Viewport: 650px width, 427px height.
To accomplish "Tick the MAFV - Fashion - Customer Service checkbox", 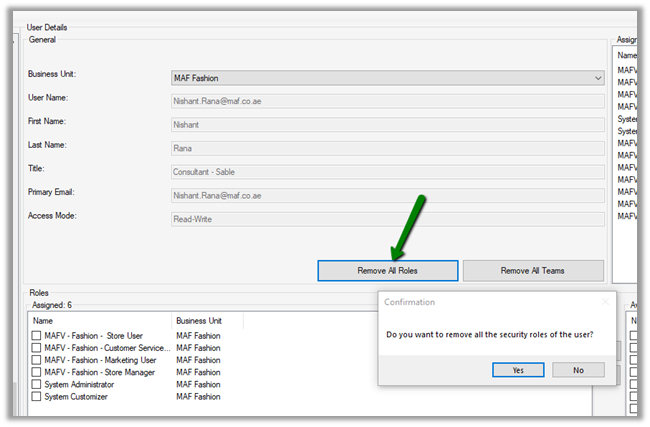I will pos(37,348).
